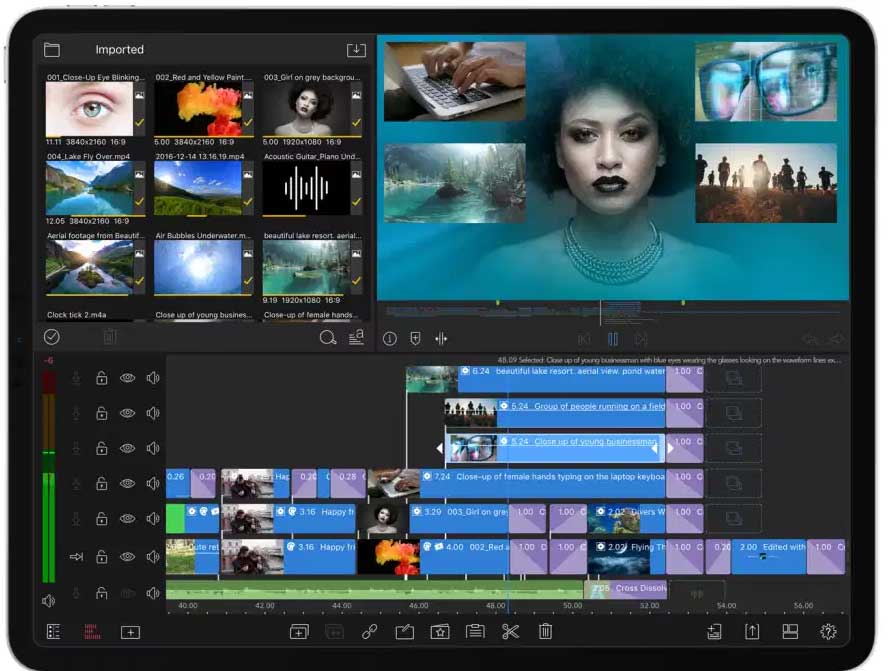Delete the selected clip with the trash icon

(x=544, y=632)
